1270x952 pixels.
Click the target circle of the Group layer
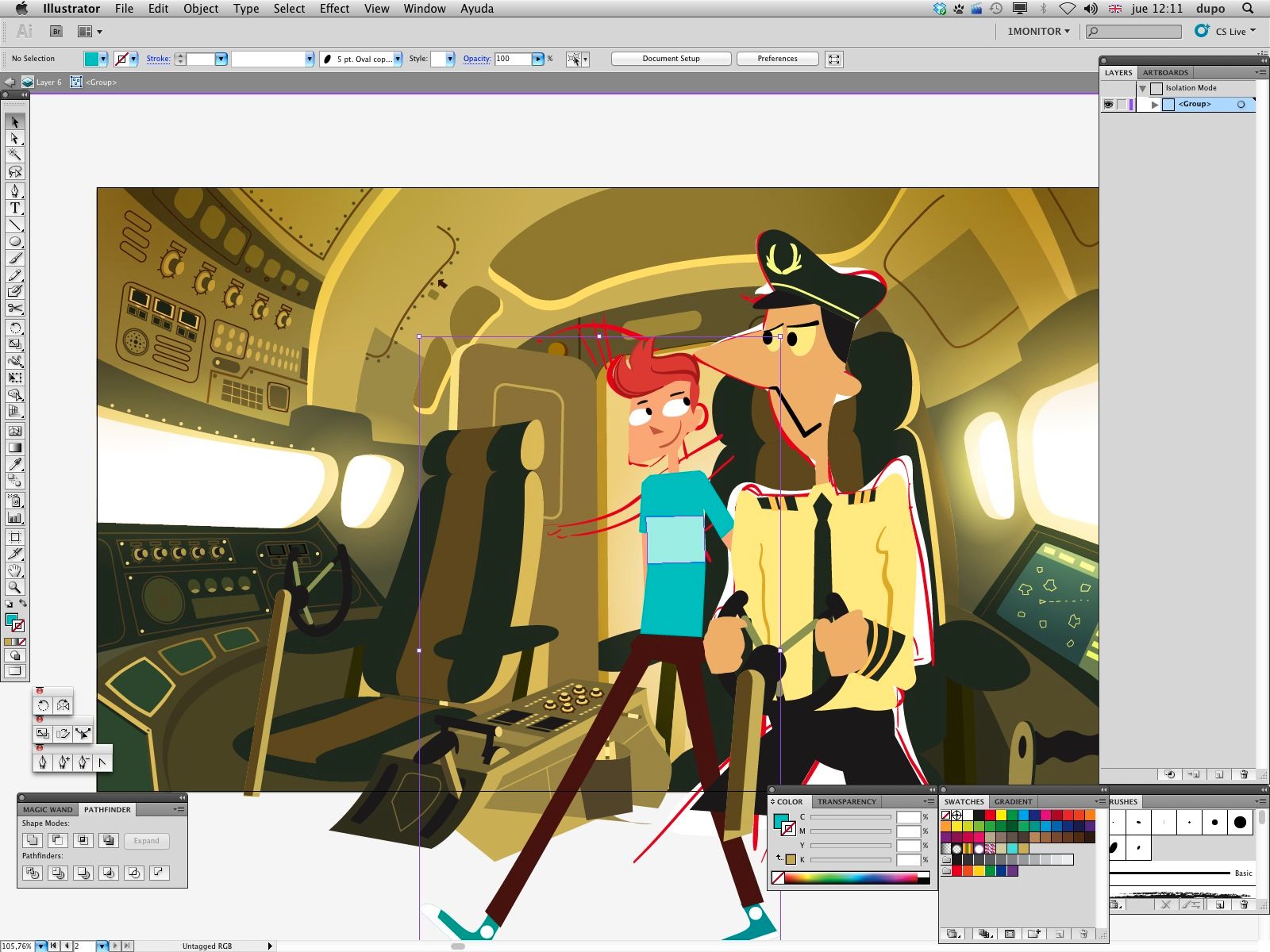pyautogui.click(x=1241, y=105)
